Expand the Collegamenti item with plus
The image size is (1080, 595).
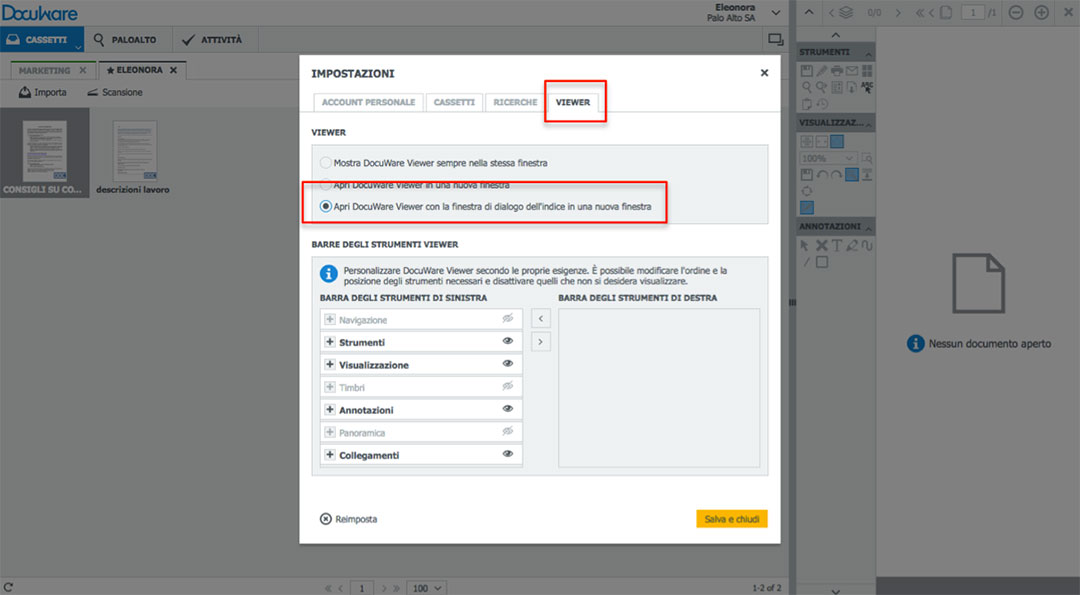pos(330,455)
